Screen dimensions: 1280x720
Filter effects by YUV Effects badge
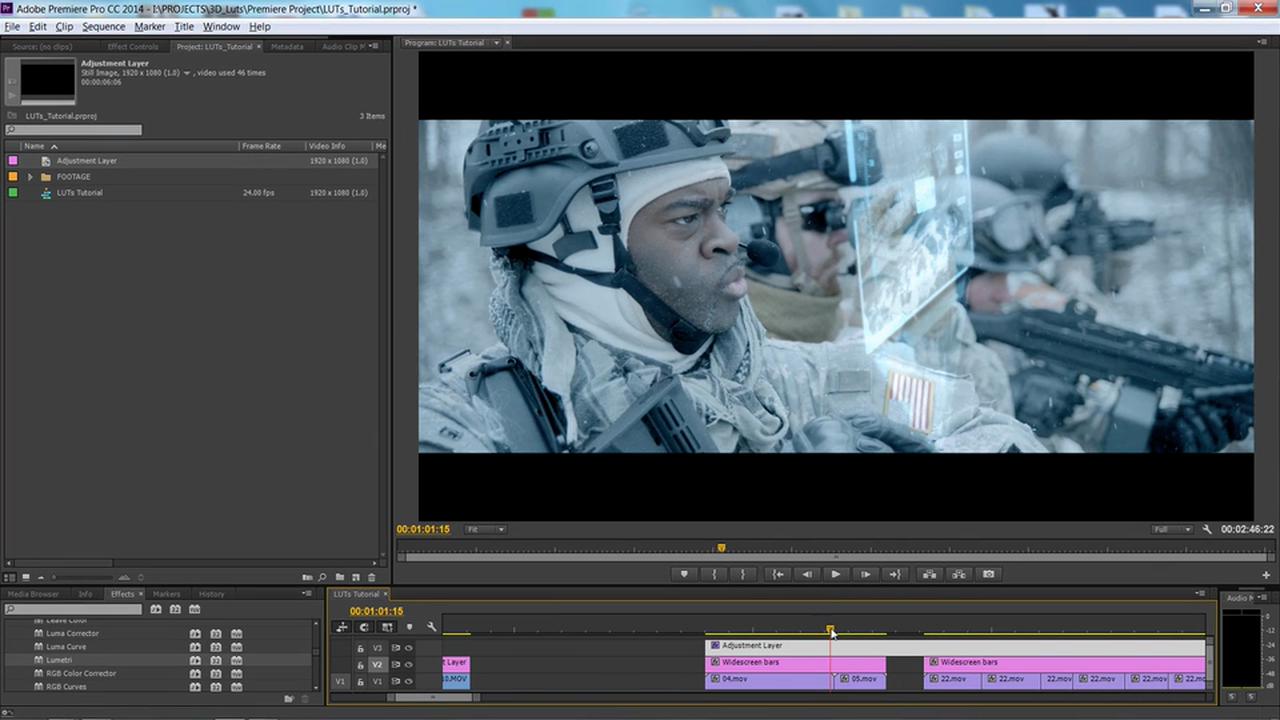point(195,609)
